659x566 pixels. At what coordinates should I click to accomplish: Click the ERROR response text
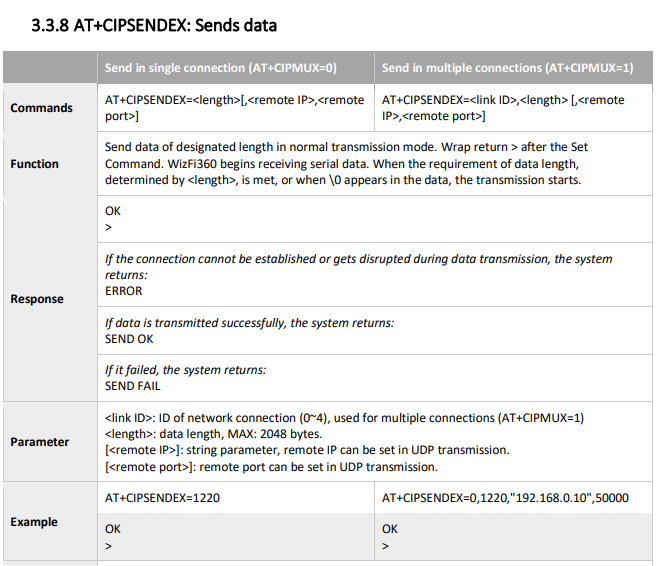pos(124,291)
